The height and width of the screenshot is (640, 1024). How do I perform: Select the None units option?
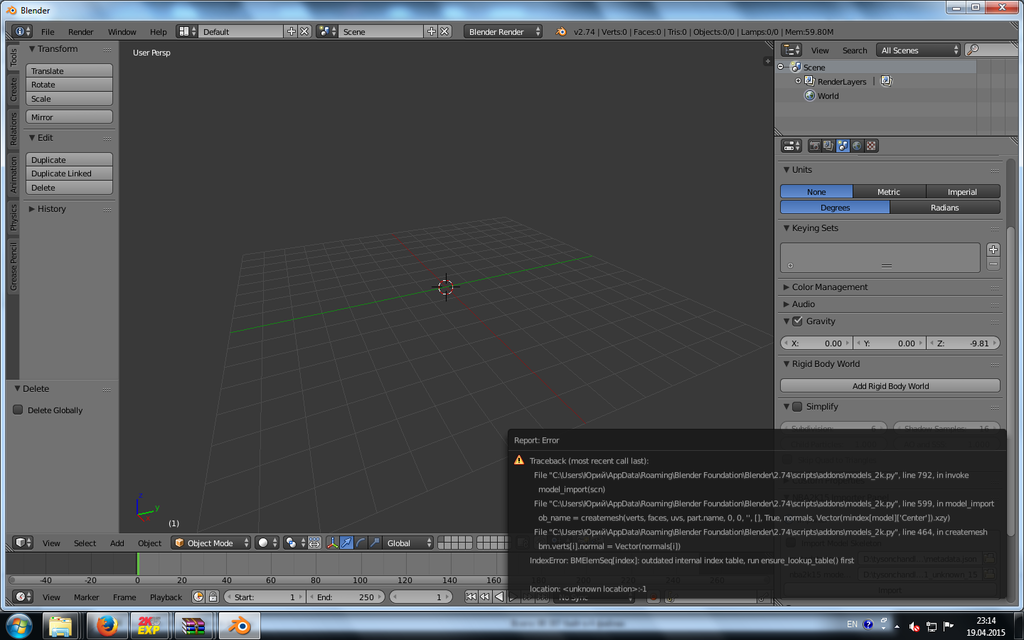[x=816, y=191]
